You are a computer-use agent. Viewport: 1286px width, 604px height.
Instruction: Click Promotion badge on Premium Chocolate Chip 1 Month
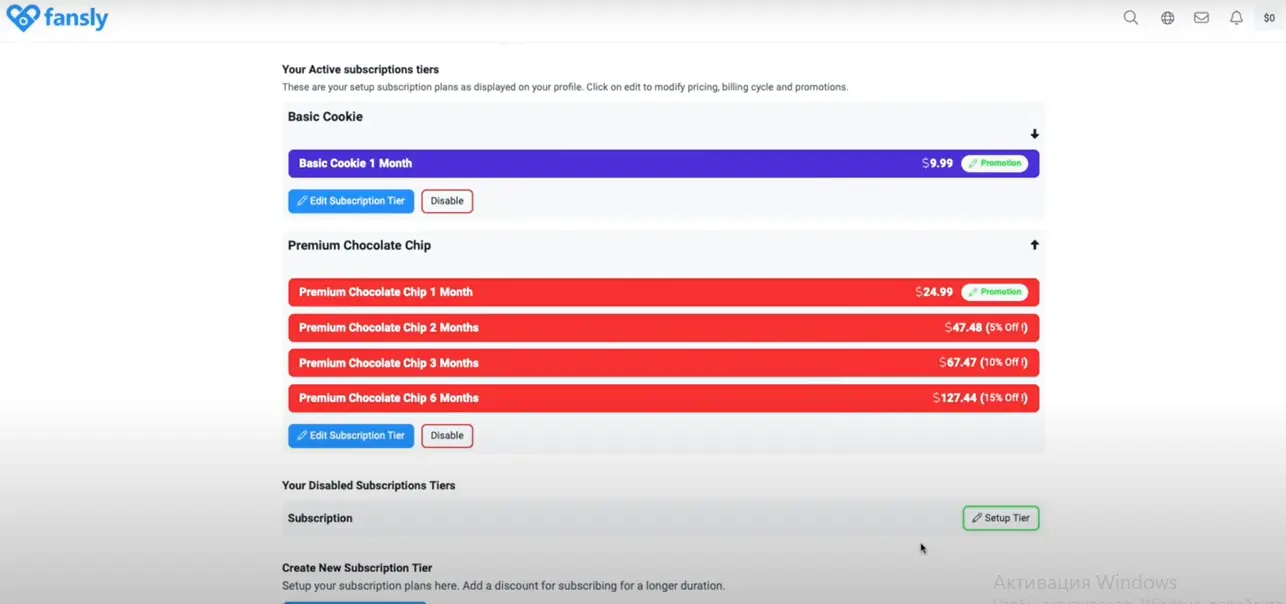click(x=994, y=292)
